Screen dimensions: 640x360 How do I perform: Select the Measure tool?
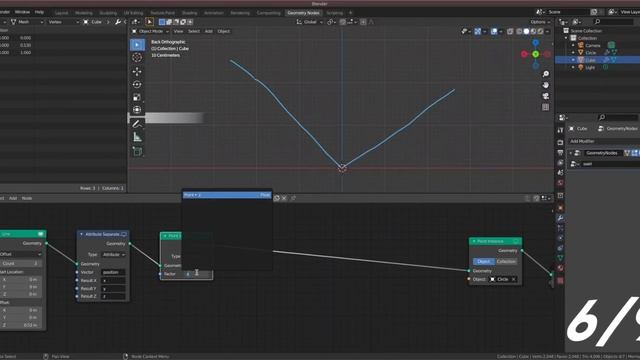click(137, 137)
